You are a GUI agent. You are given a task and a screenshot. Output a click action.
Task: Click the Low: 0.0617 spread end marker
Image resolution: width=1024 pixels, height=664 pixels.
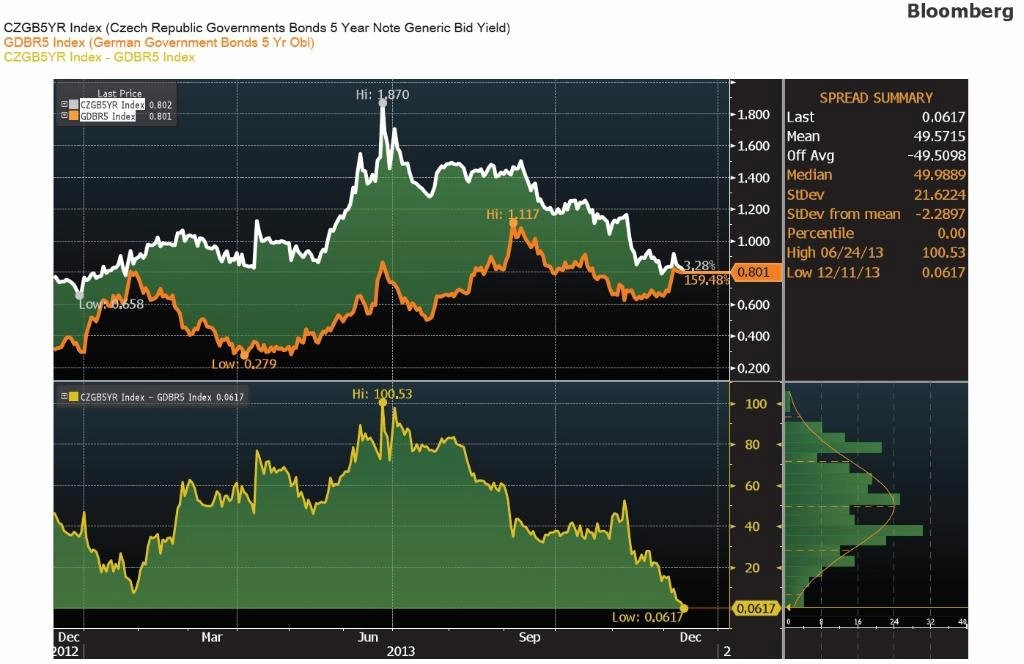pyautogui.click(x=684, y=608)
